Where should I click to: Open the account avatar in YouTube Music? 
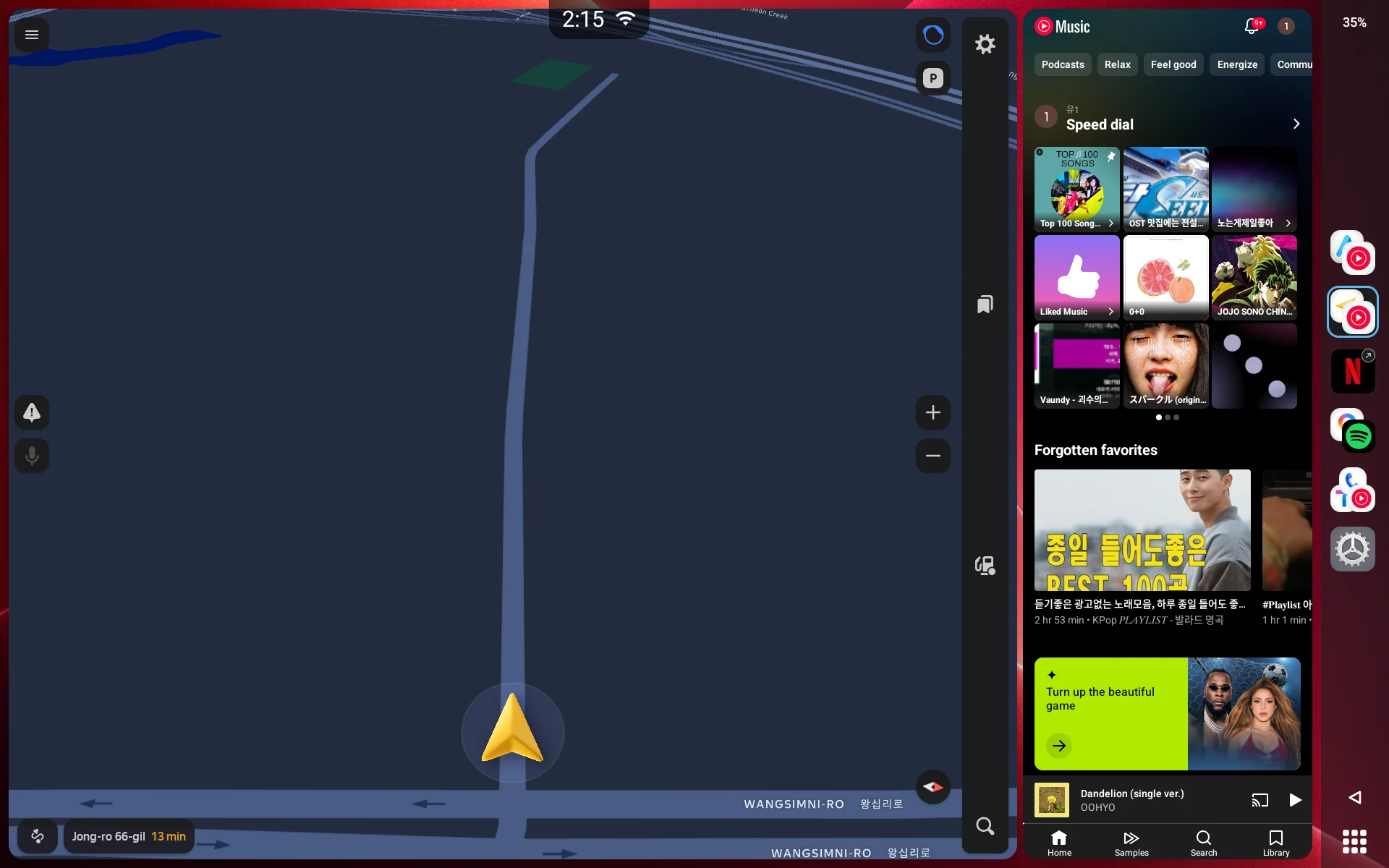[x=1286, y=27]
